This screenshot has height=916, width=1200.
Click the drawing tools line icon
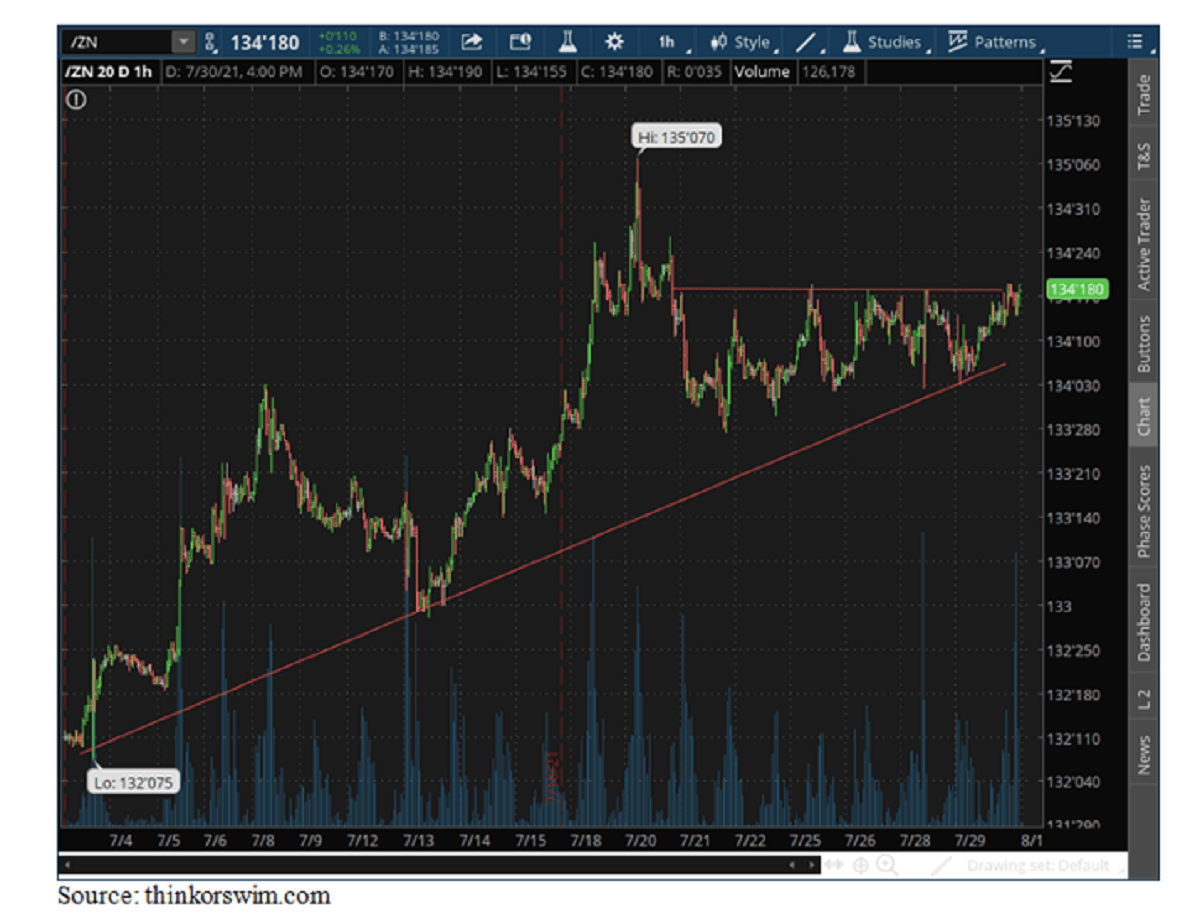point(808,42)
